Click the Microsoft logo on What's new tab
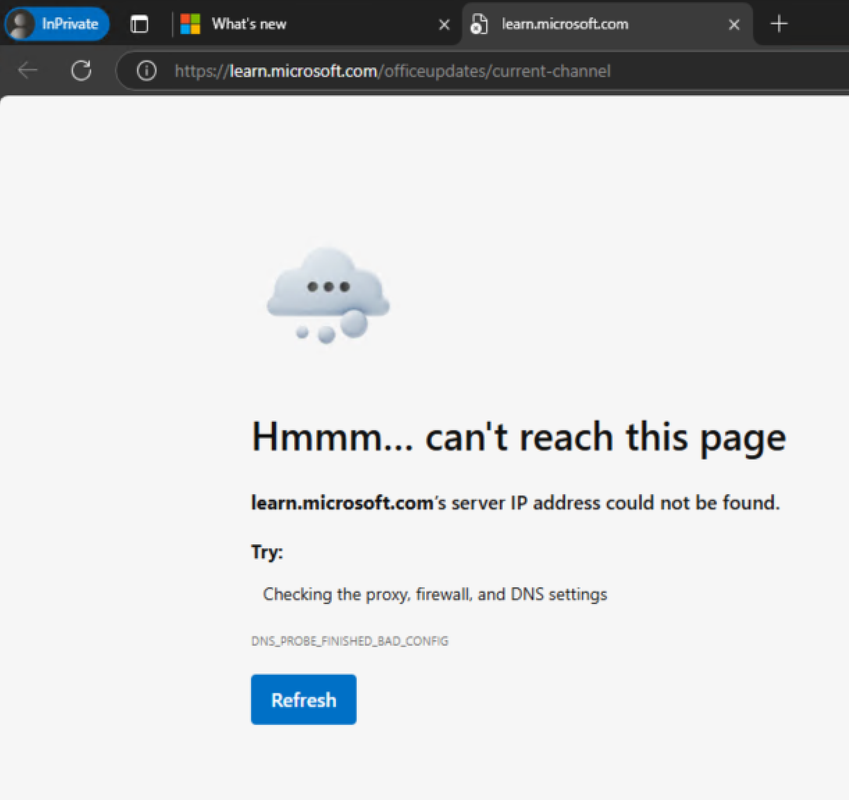Viewport: 849px width, 800px height. 191,24
